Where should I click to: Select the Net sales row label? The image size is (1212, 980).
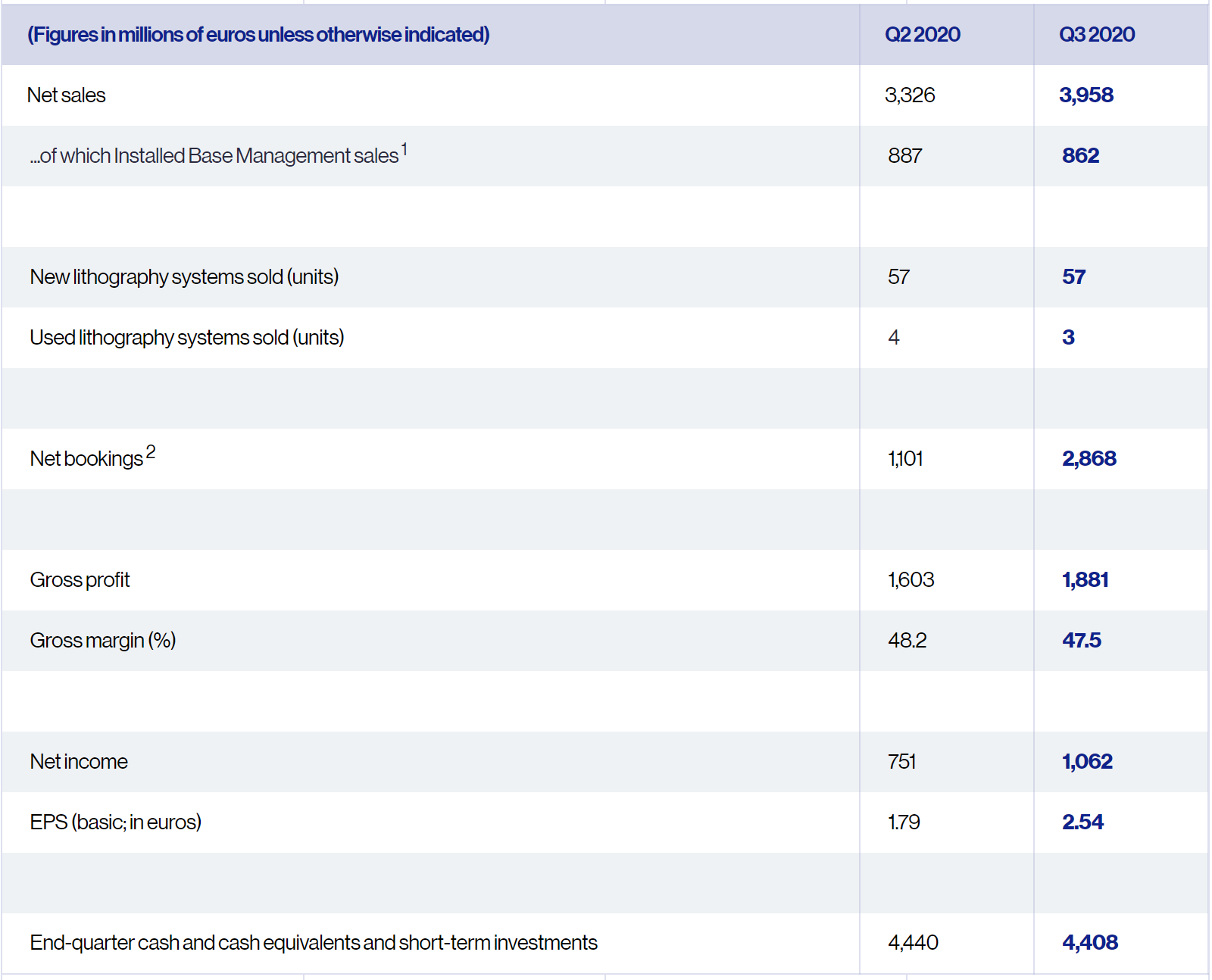coord(67,95)
